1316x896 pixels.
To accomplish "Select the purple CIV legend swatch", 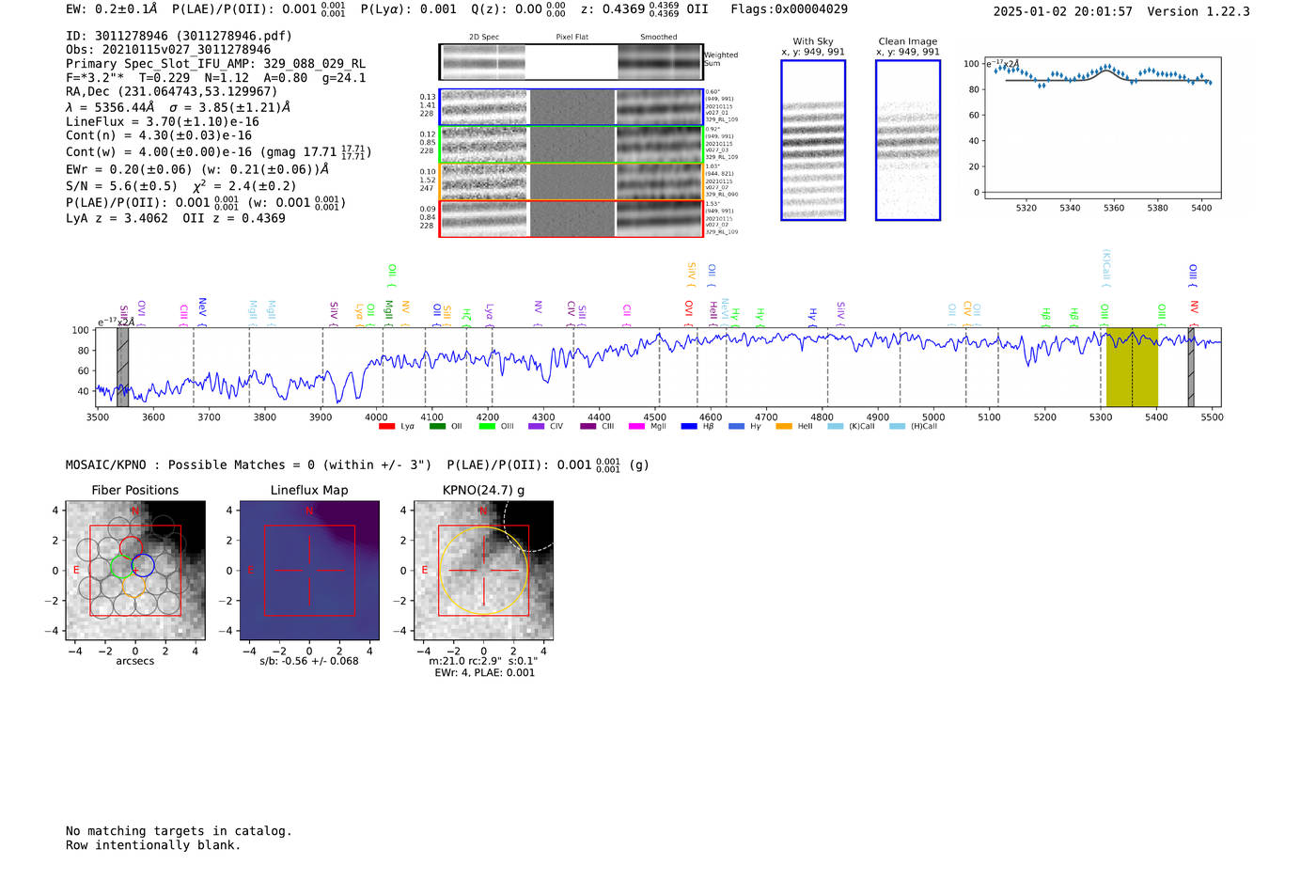I will 536,427.
